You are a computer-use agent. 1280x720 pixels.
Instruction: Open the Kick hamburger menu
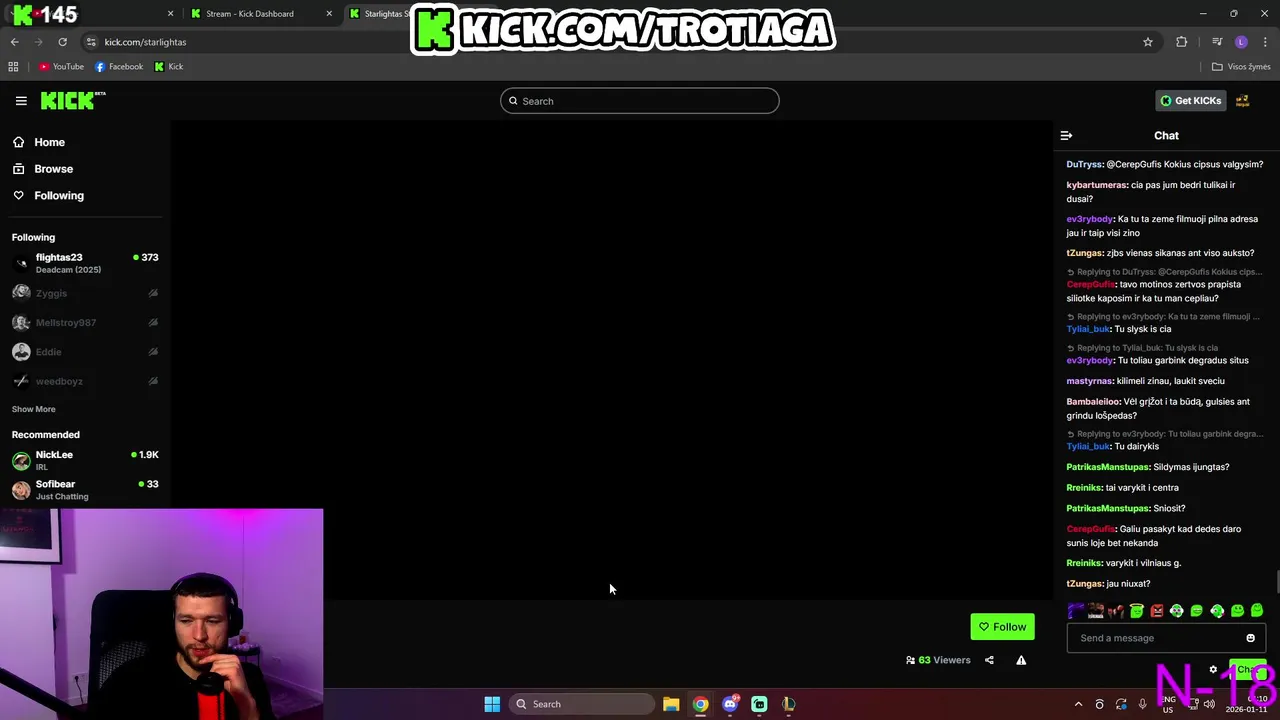click(21, 101)
